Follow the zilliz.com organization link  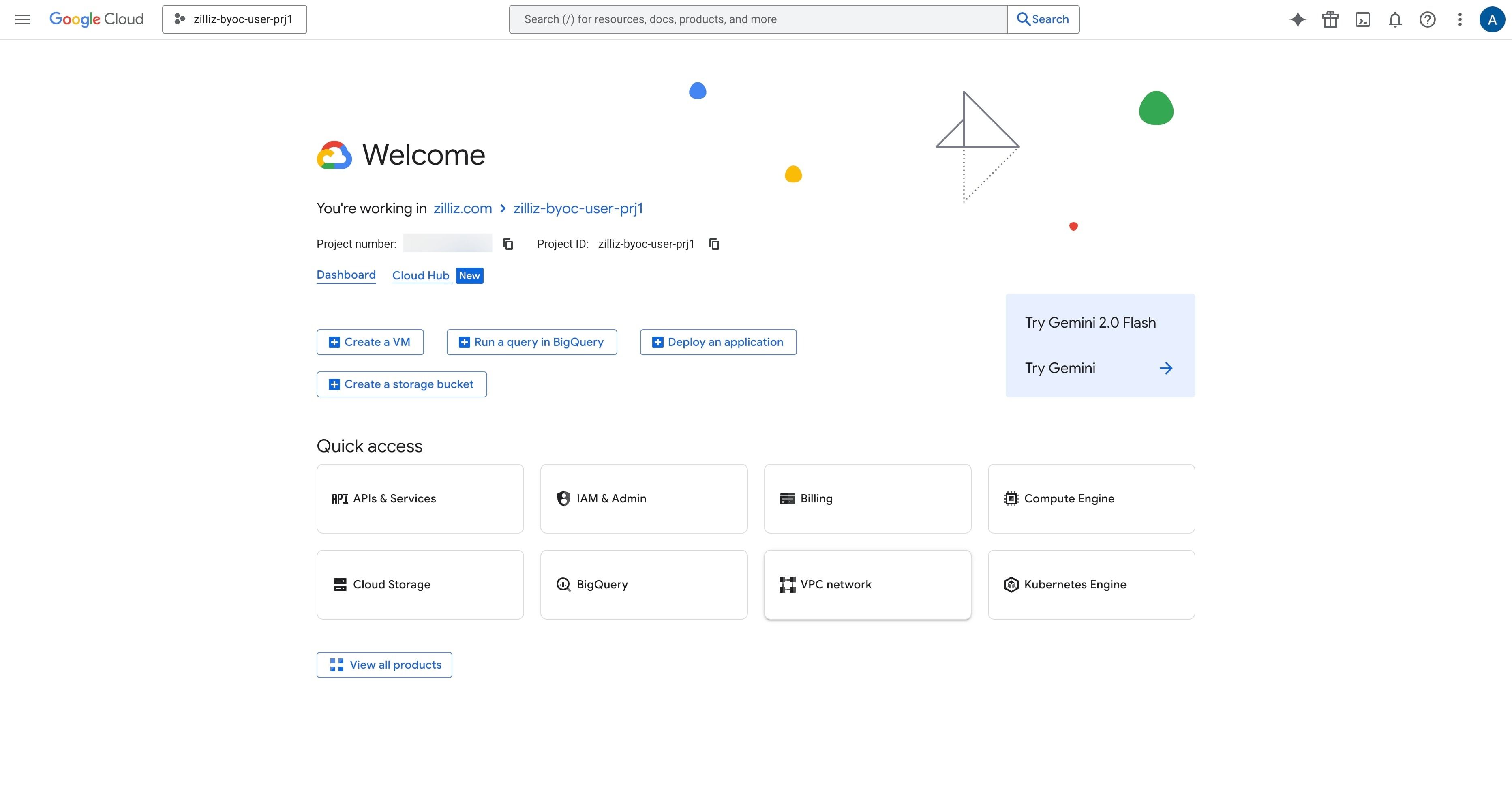[463, 208]
